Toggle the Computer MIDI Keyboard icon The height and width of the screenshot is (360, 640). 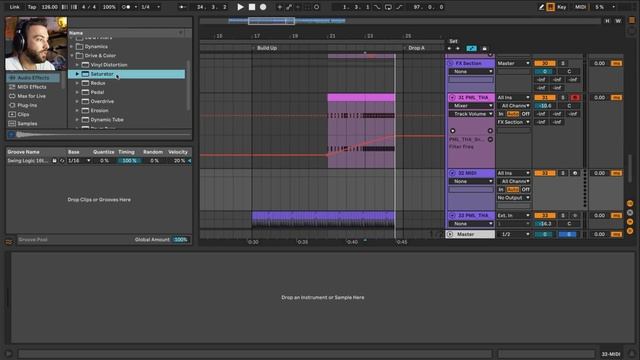[x=550, y=7]
